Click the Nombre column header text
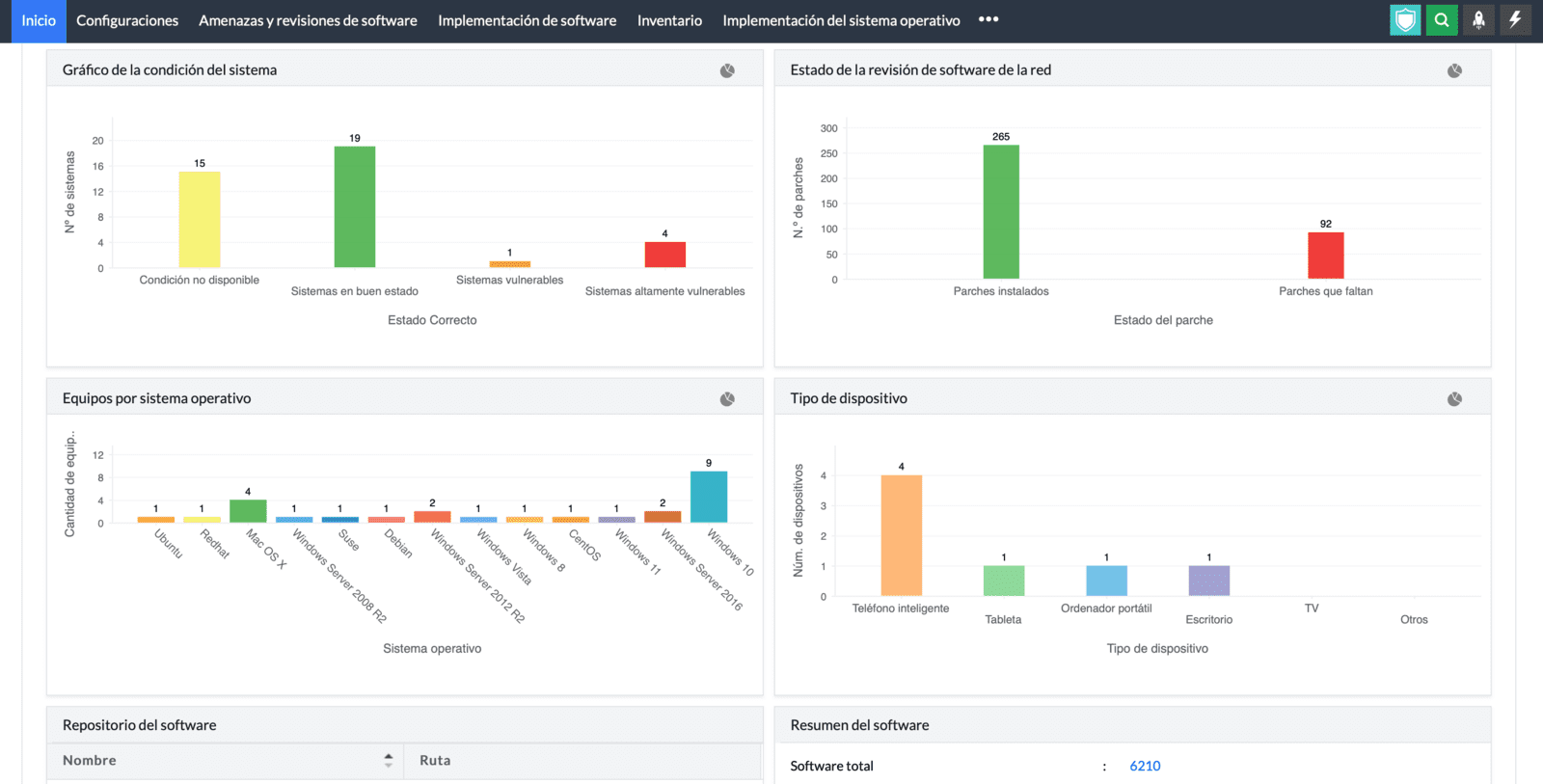This screenshot has height=784, width=1543. 90,760
